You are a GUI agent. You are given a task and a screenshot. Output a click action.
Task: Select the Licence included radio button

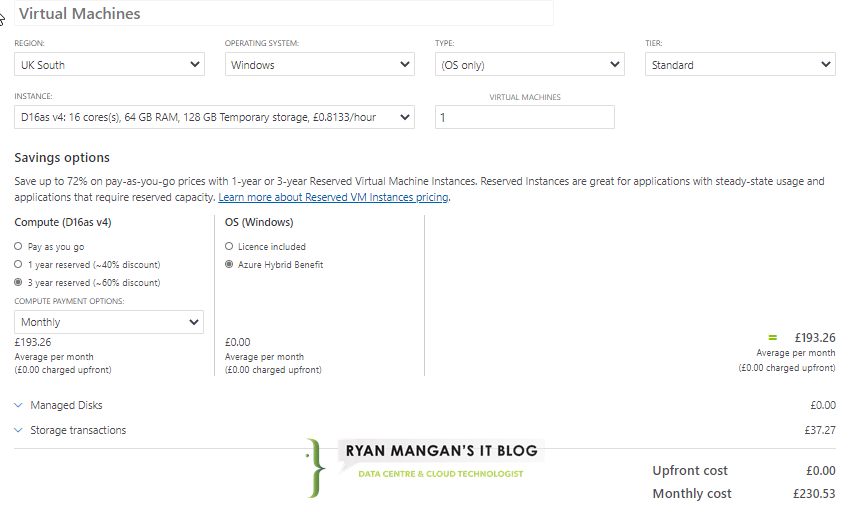pyautogui.click(x=229, y=246)
